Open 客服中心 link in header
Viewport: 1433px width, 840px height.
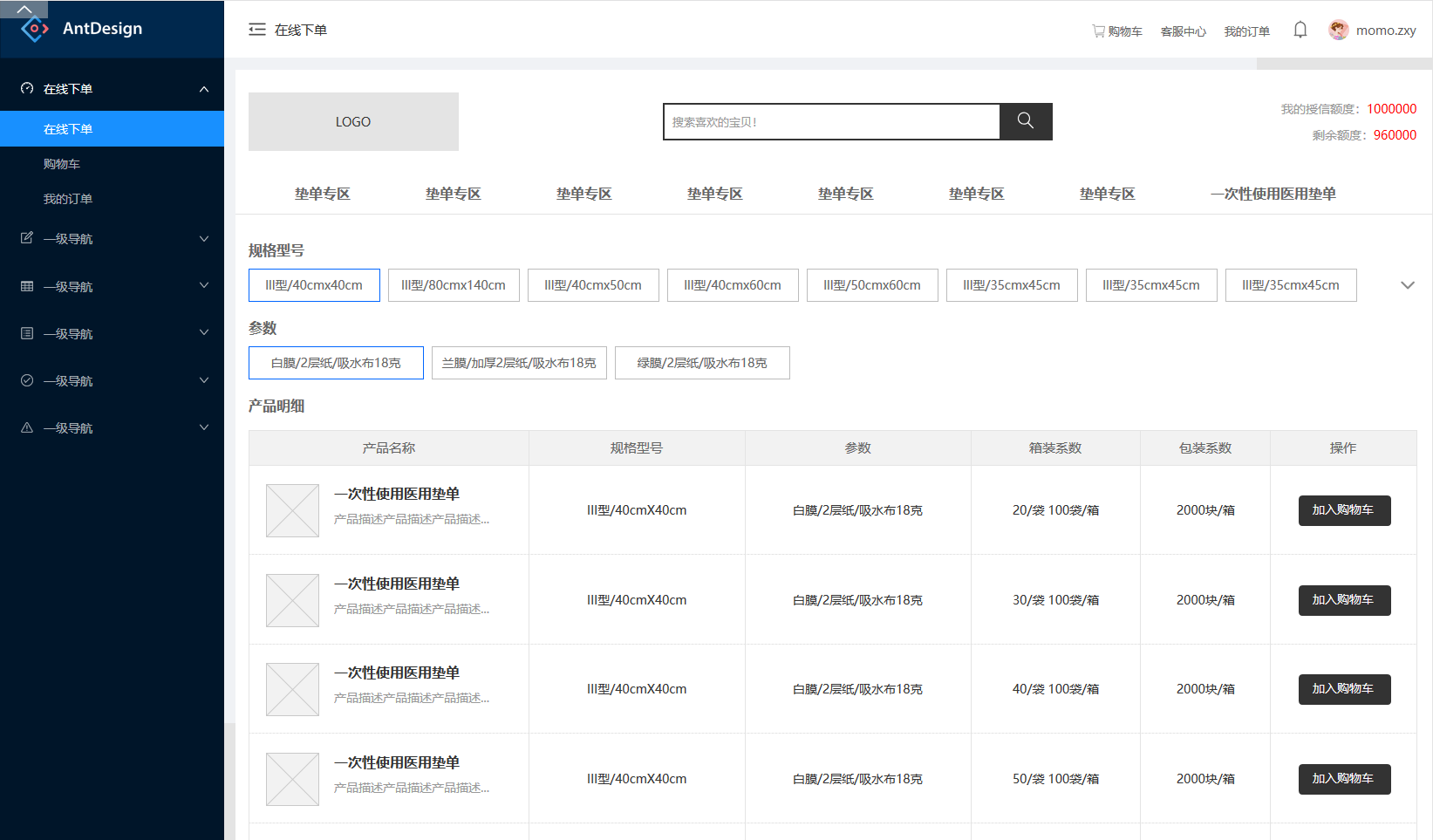(x=1183, y=31)
